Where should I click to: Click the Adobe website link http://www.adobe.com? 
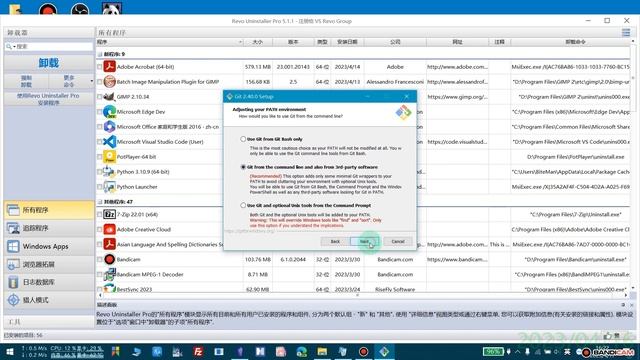457,67
